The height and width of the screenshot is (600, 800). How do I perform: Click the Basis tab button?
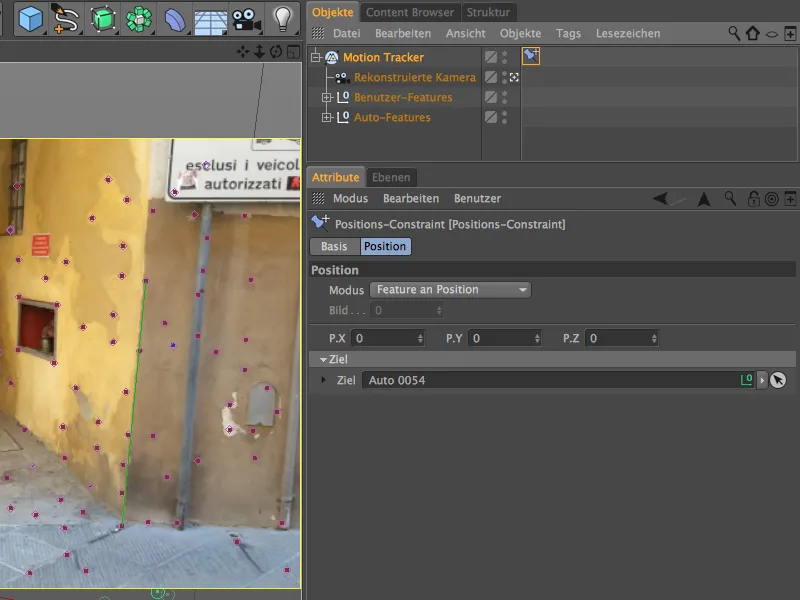[334, 247]
